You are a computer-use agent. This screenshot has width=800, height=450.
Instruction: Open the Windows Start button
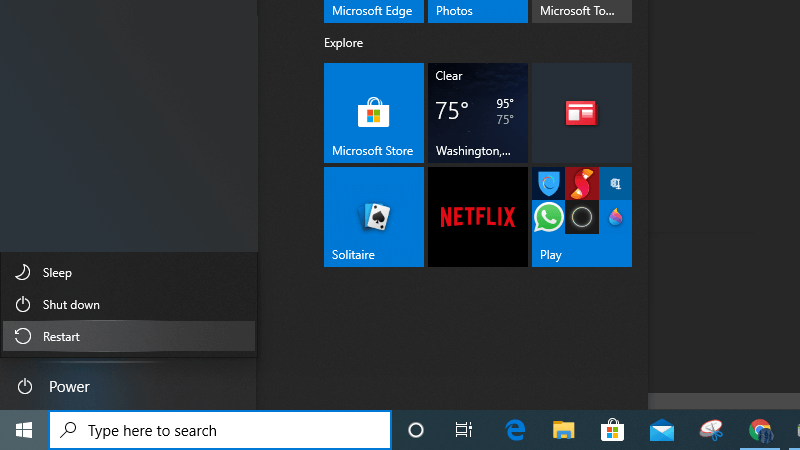(x=24, y=430)
